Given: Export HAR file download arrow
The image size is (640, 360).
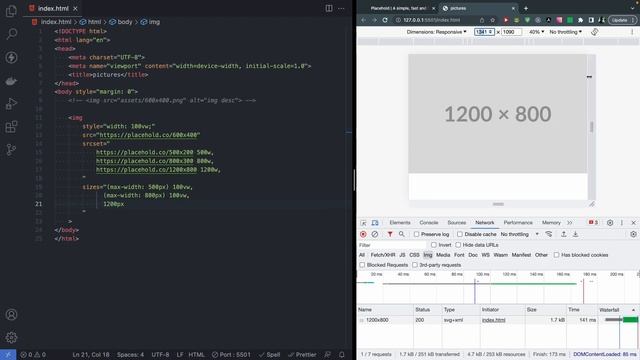Looking at the screenshot, I should (576, 234).
